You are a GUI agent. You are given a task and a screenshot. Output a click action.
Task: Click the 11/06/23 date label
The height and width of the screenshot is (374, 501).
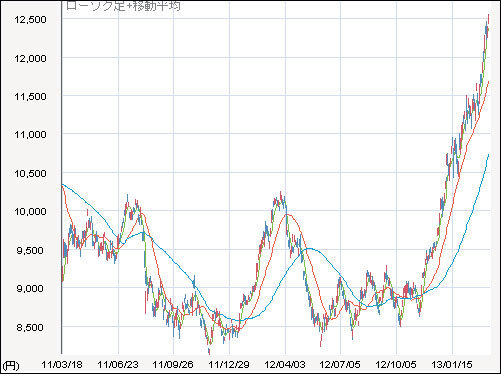[x=118, y=364]
